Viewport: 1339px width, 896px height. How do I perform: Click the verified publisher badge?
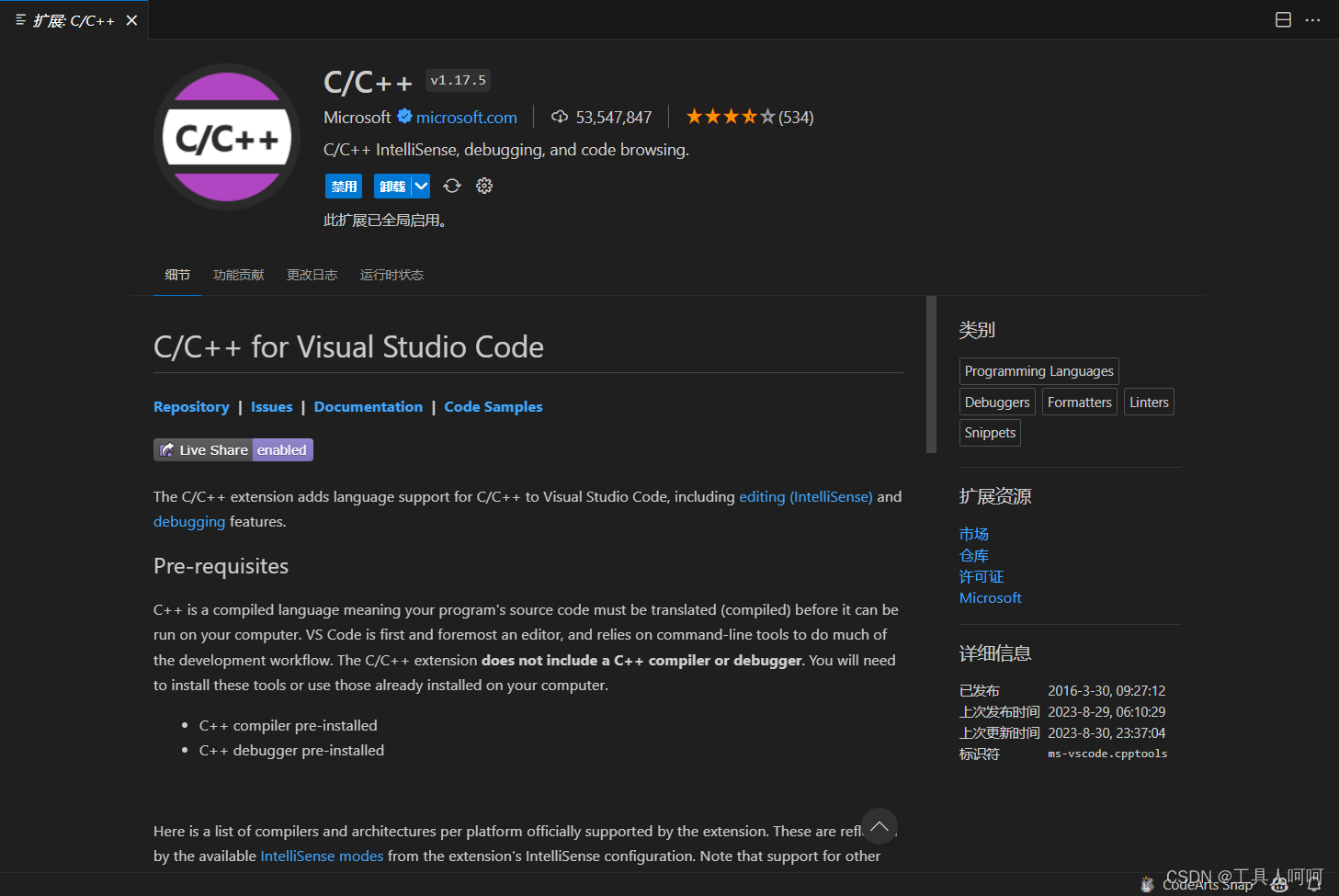coord(404,117)
